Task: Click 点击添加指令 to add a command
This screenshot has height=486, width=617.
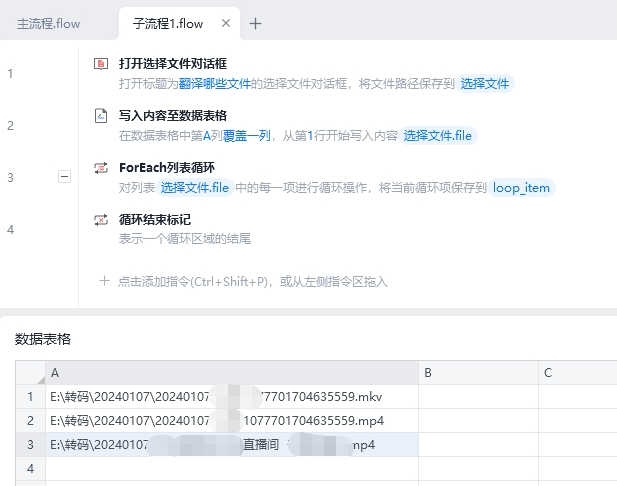Action: pos(253,282)
